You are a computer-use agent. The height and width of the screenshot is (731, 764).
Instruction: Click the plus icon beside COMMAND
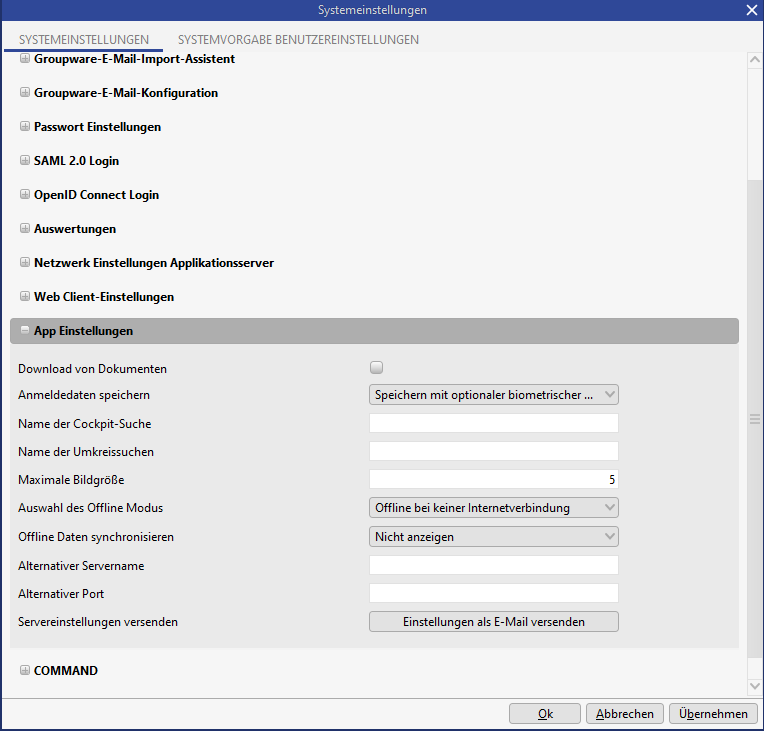pyautogui.click(x=25, y=671)
